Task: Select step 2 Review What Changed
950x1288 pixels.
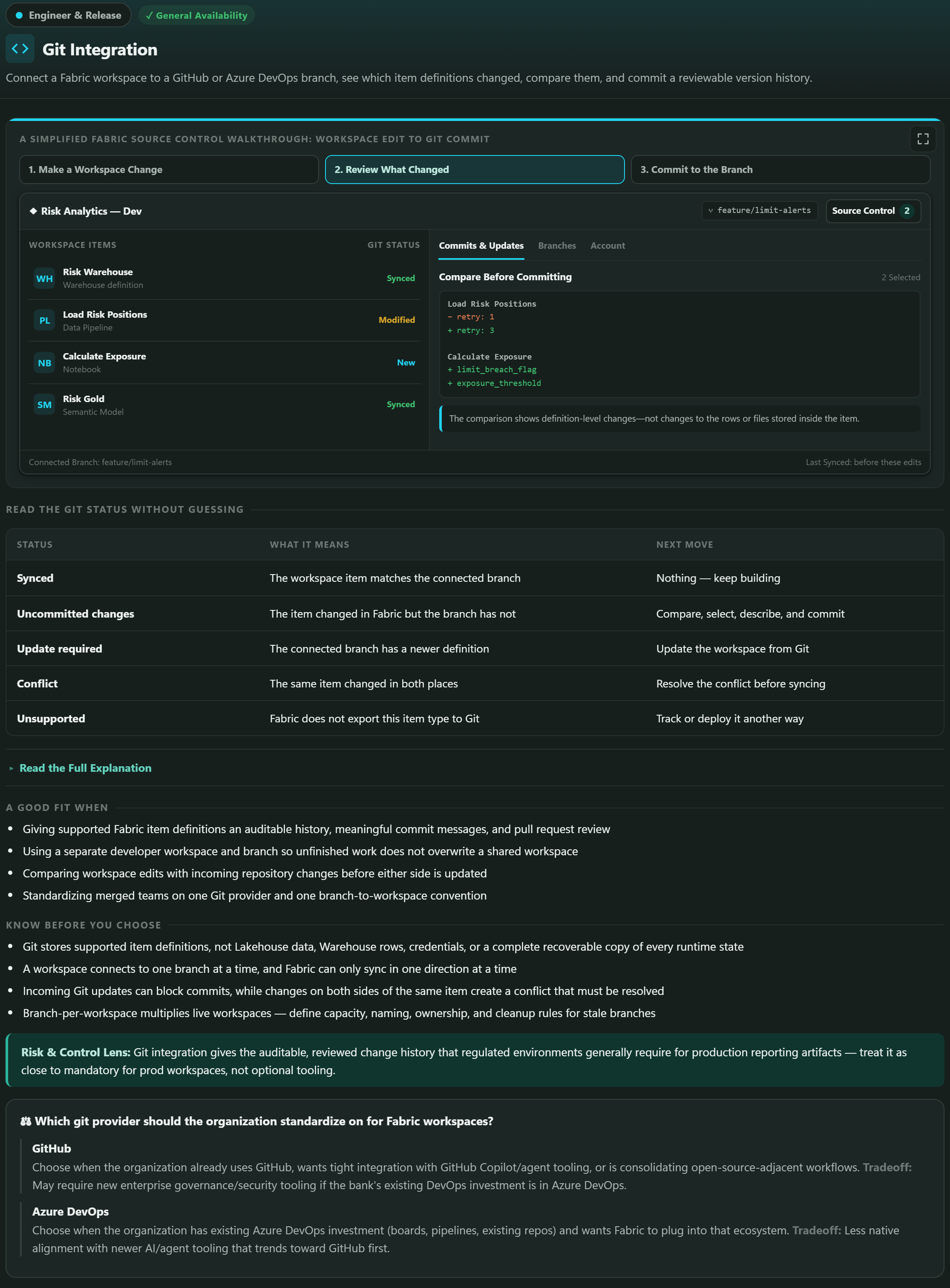Action: click(x=475, y=170)
